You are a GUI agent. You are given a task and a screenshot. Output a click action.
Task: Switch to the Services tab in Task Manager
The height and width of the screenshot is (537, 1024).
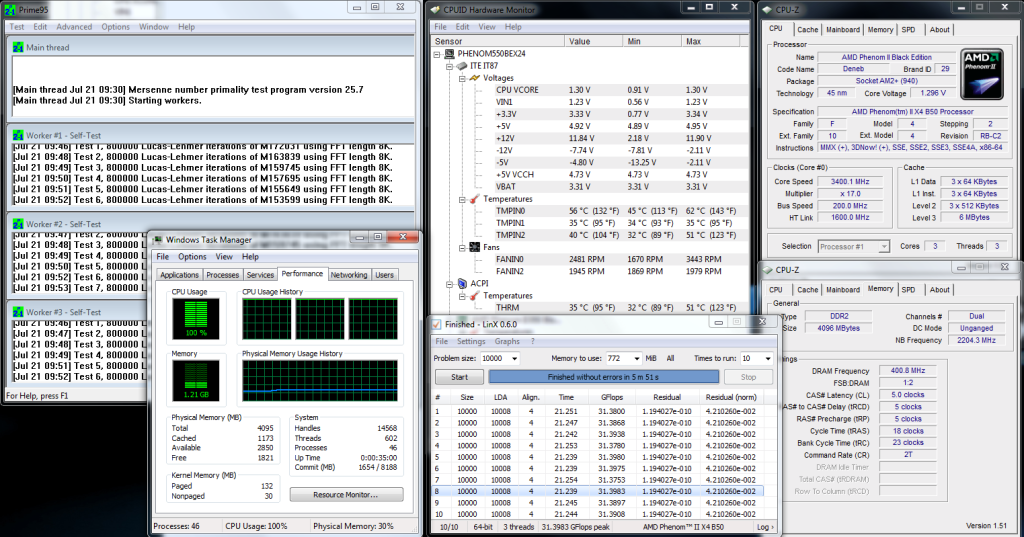pos(260,275)
